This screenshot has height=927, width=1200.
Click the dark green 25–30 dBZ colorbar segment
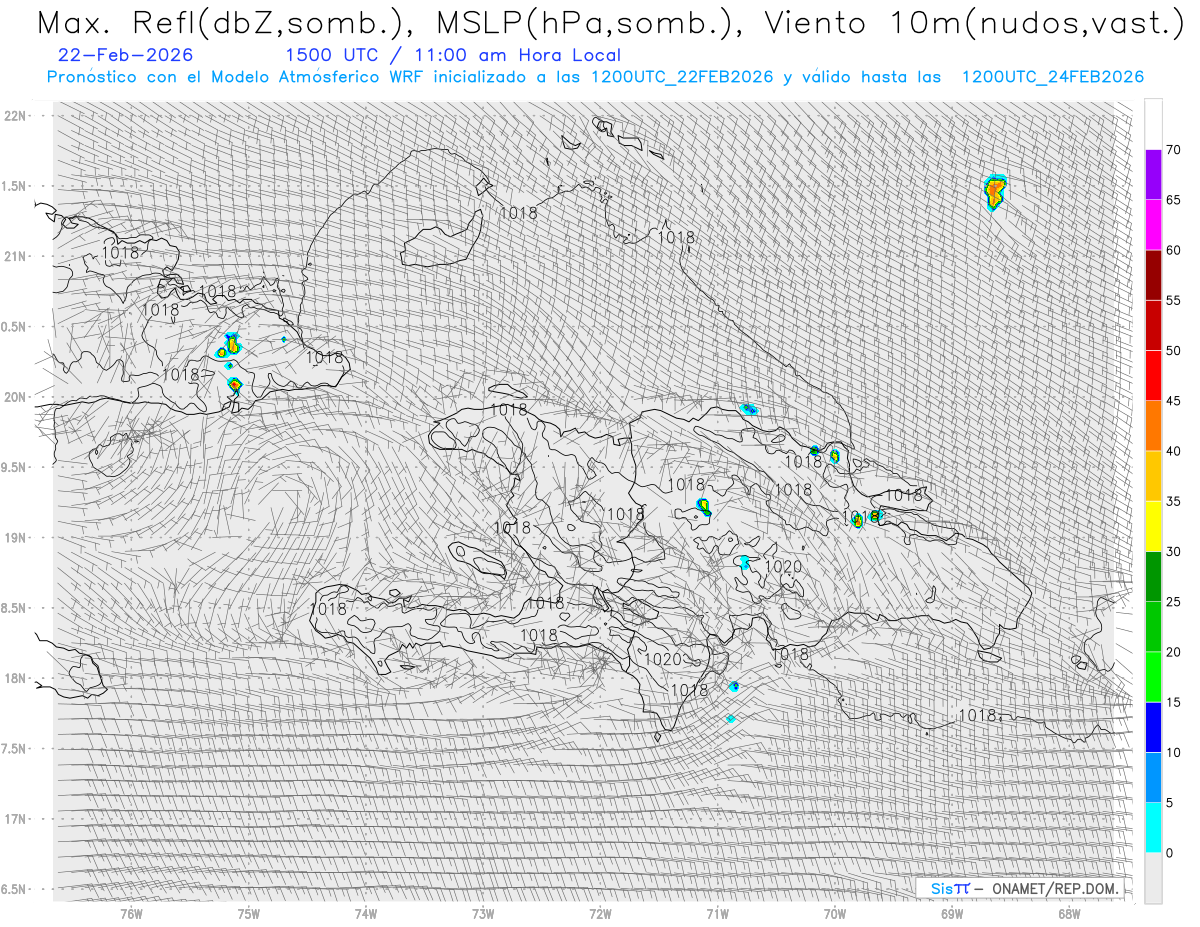pos(1153,576)
